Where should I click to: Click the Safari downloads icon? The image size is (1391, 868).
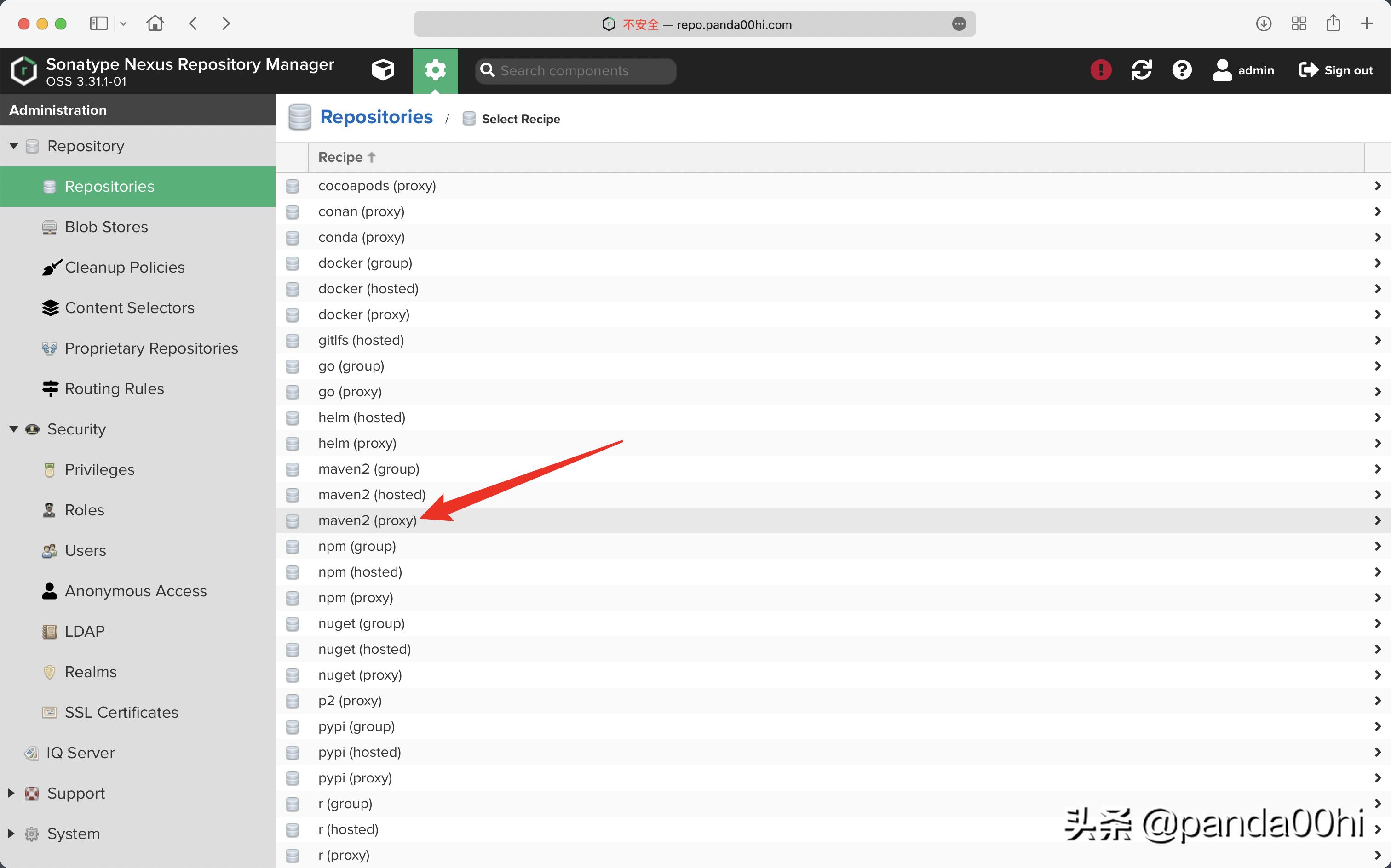pyautogui.click(x=1263, y=23)
